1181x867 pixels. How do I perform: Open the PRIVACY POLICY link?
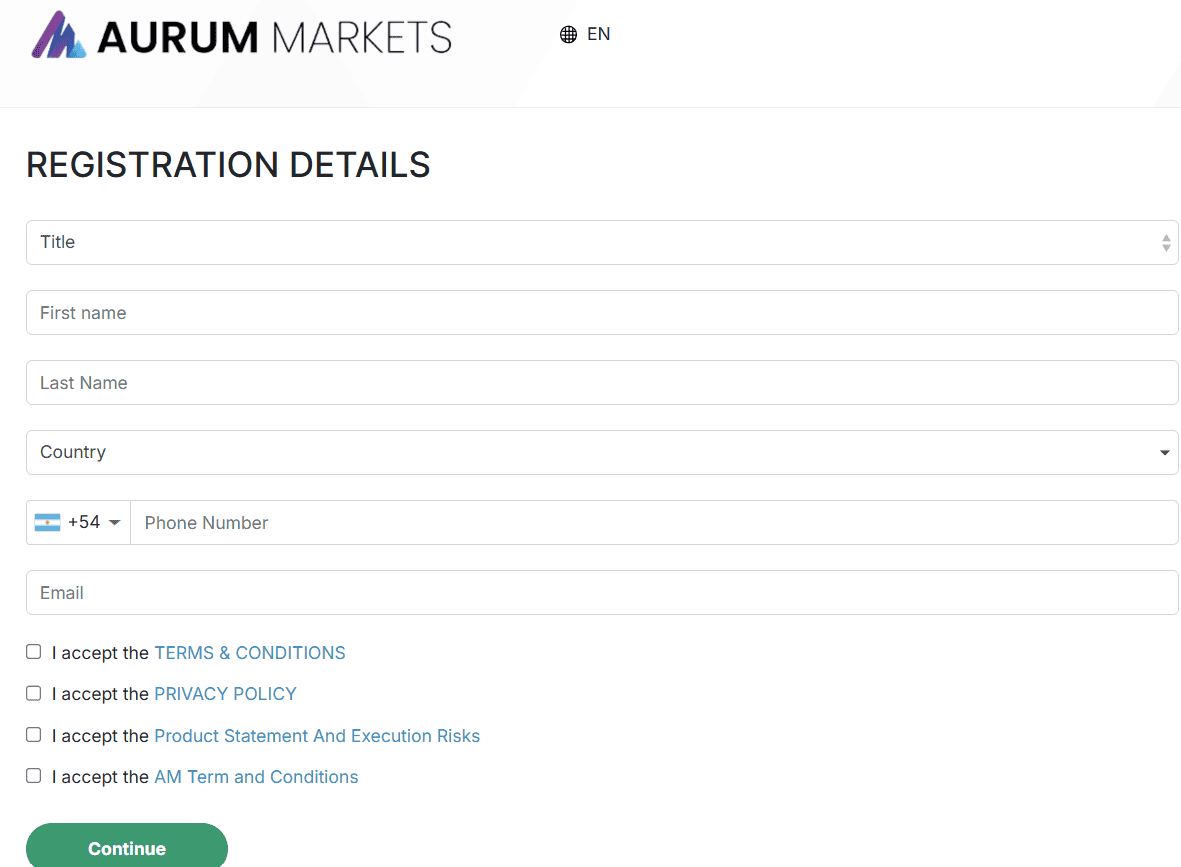225,693
